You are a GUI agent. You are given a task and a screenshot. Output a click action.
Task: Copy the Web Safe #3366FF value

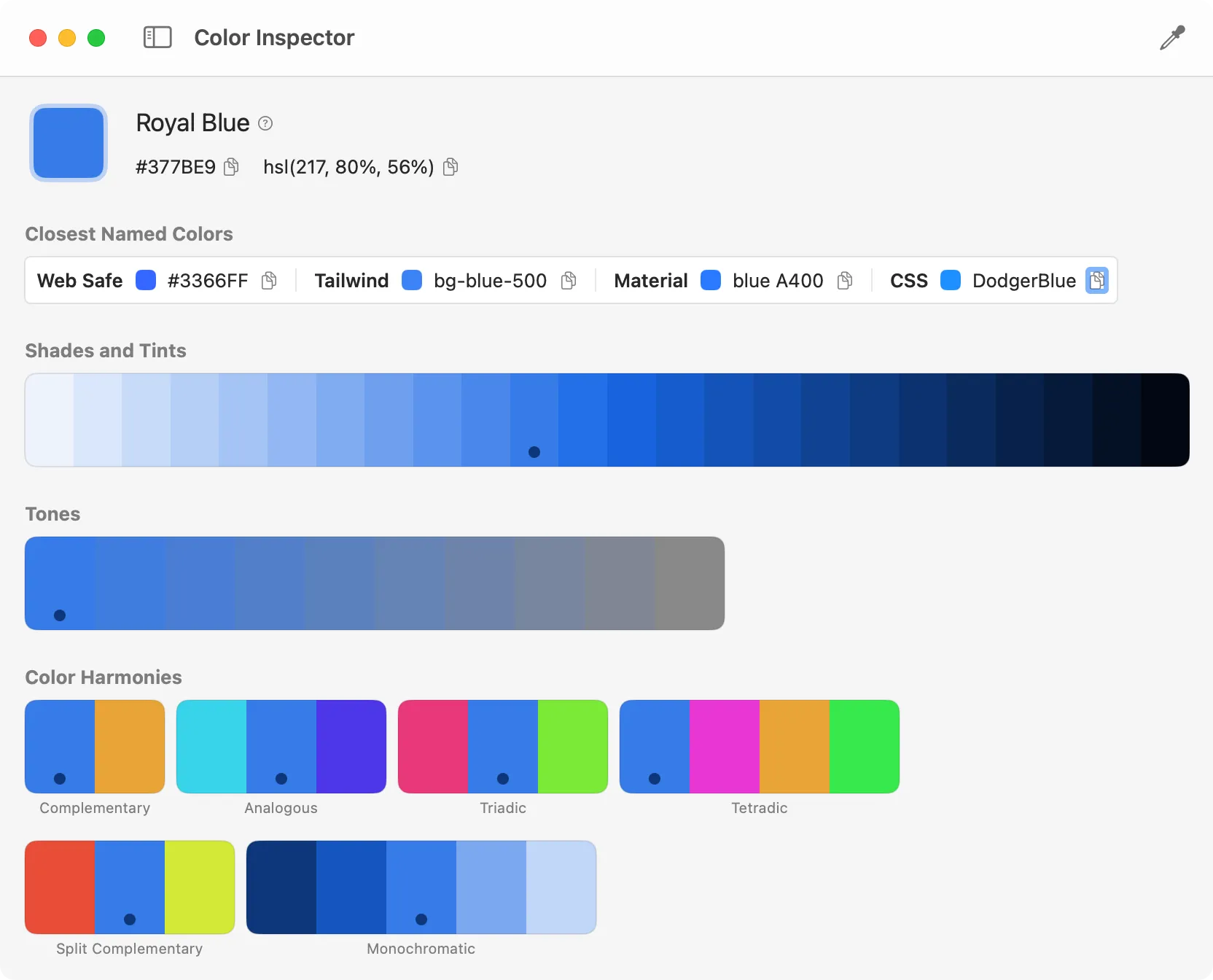point(268,280)
